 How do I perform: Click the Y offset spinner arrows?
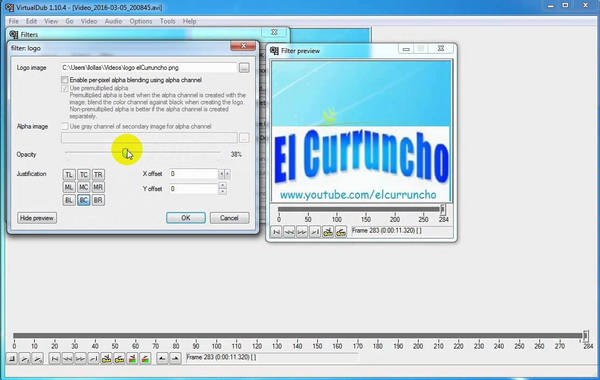pyautogui.click(x=222, y=188)
